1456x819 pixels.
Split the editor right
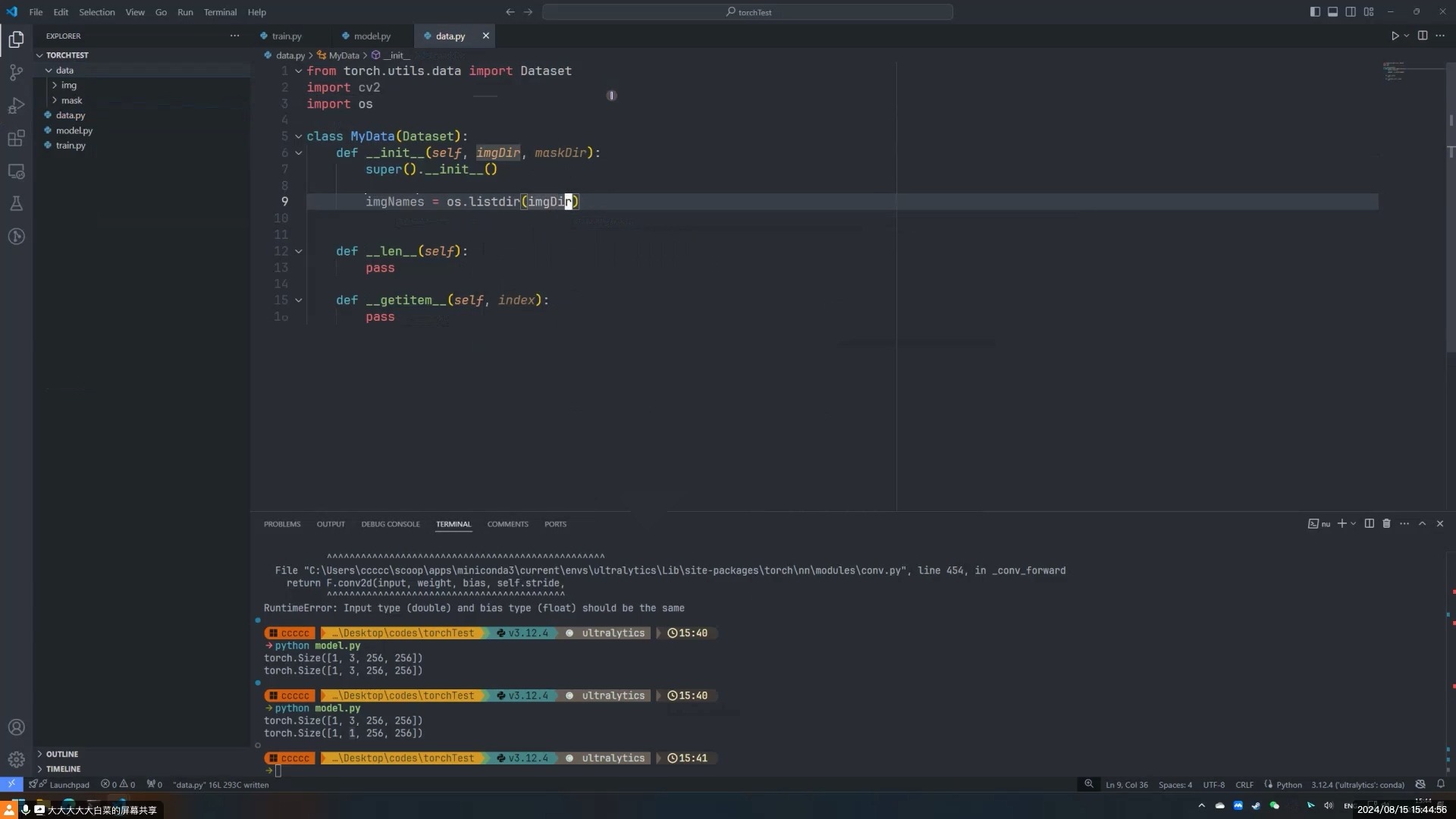click(1423, 36)
